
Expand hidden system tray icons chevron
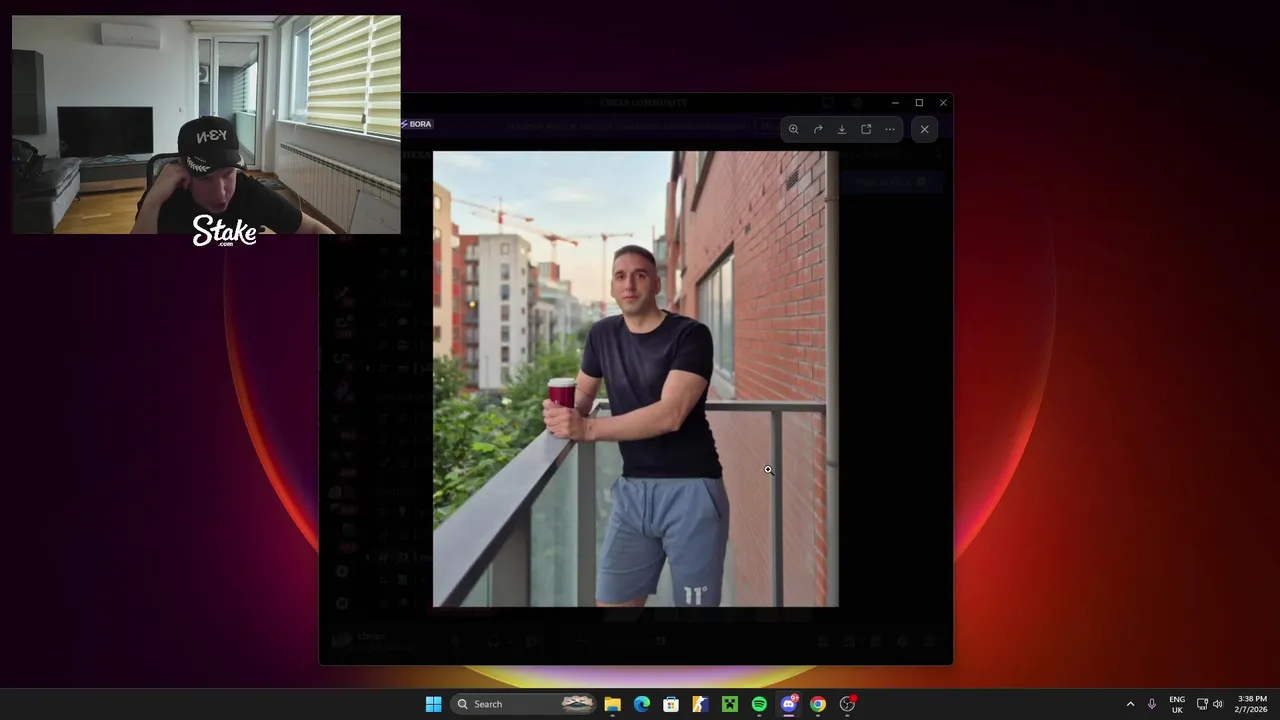pyautogui.click(x=1131, y=704)
